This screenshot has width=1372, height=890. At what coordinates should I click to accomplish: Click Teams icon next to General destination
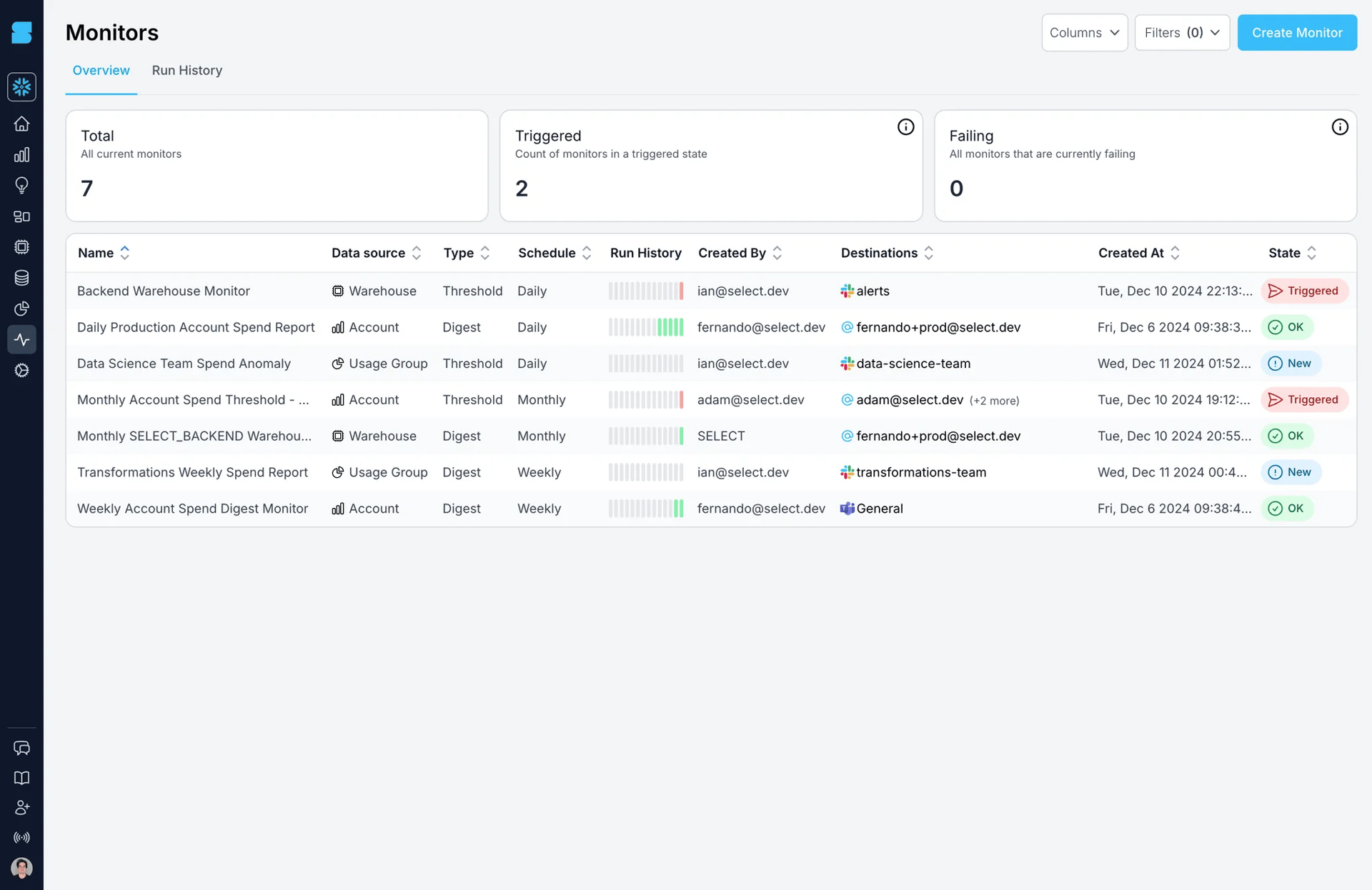tap(847, 509)
